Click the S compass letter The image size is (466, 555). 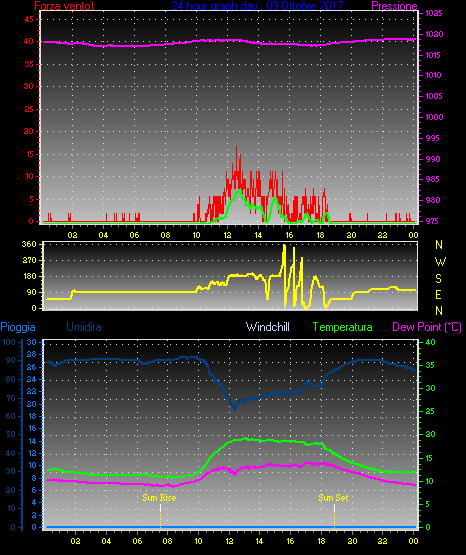[x=438, y=279]
